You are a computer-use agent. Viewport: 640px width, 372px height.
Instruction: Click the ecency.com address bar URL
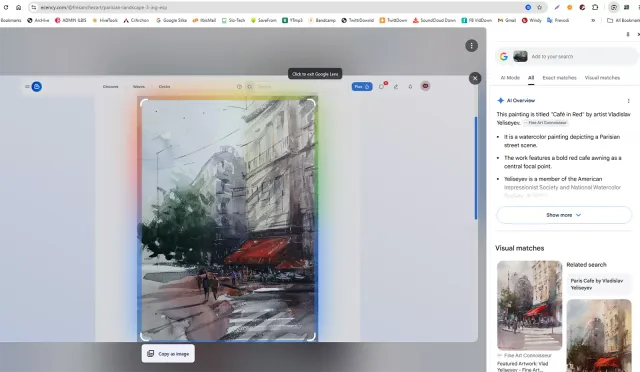coord(104,7)
